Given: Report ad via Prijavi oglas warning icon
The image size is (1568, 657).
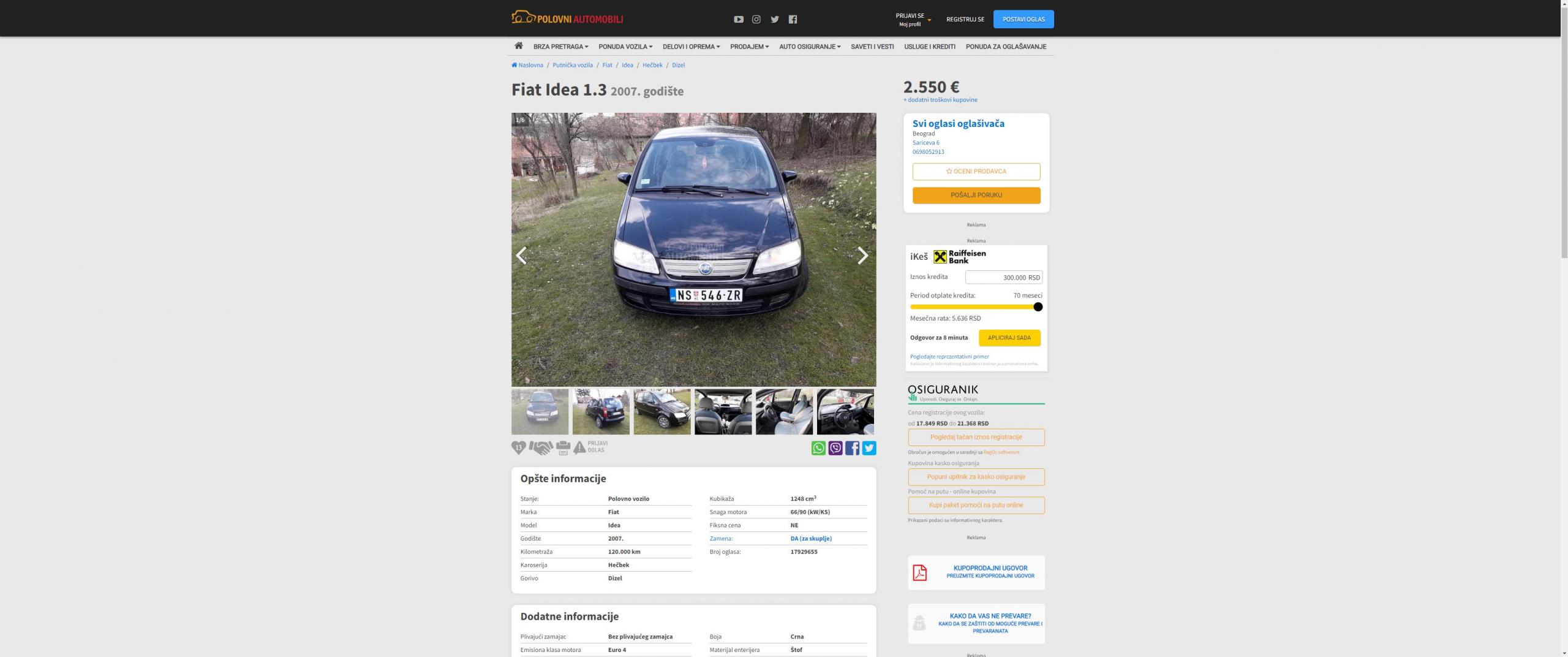Looking at the screenshot, I should click(580, 448).
